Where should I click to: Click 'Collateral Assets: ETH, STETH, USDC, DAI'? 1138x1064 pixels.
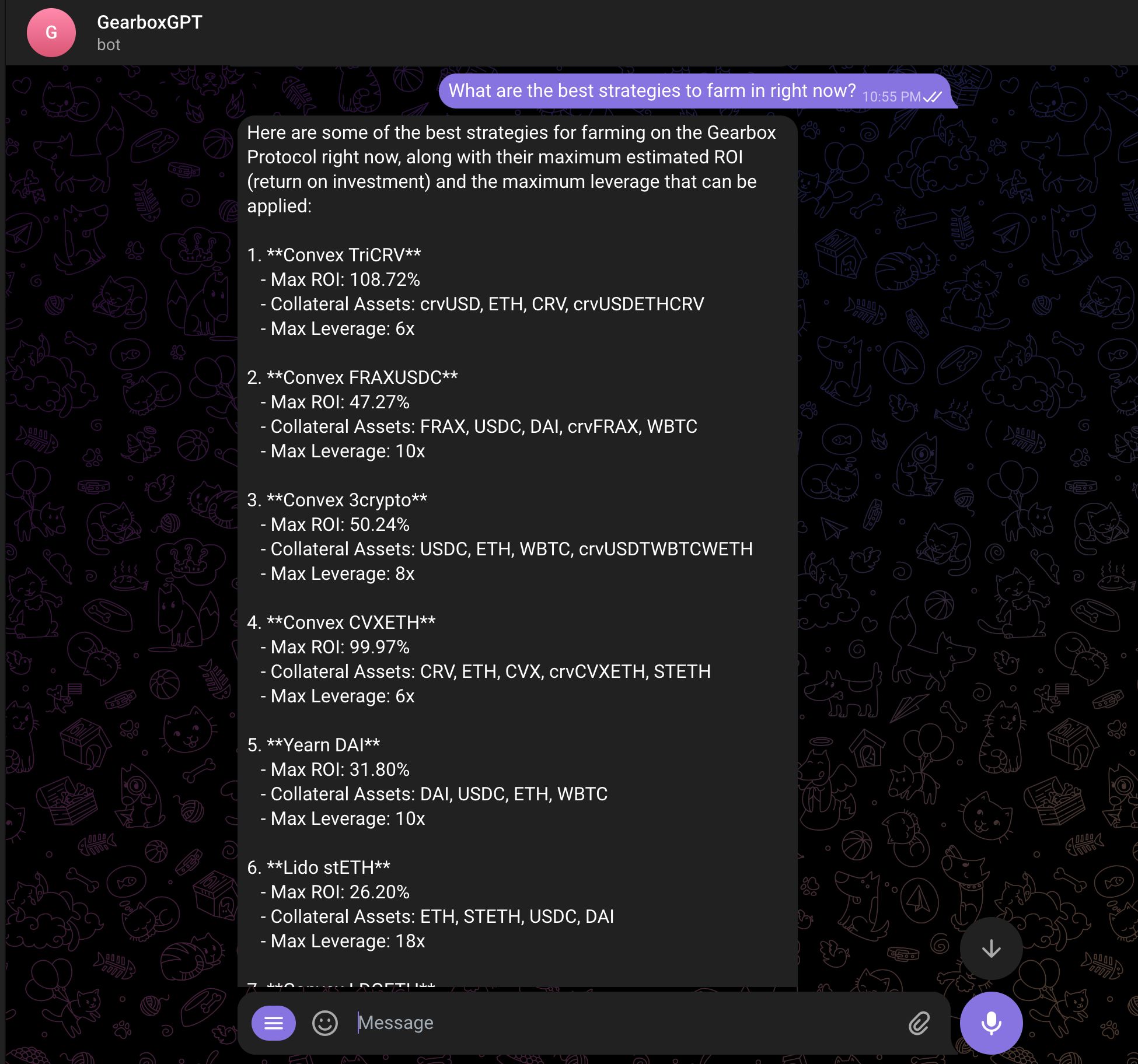click(437, 916)
